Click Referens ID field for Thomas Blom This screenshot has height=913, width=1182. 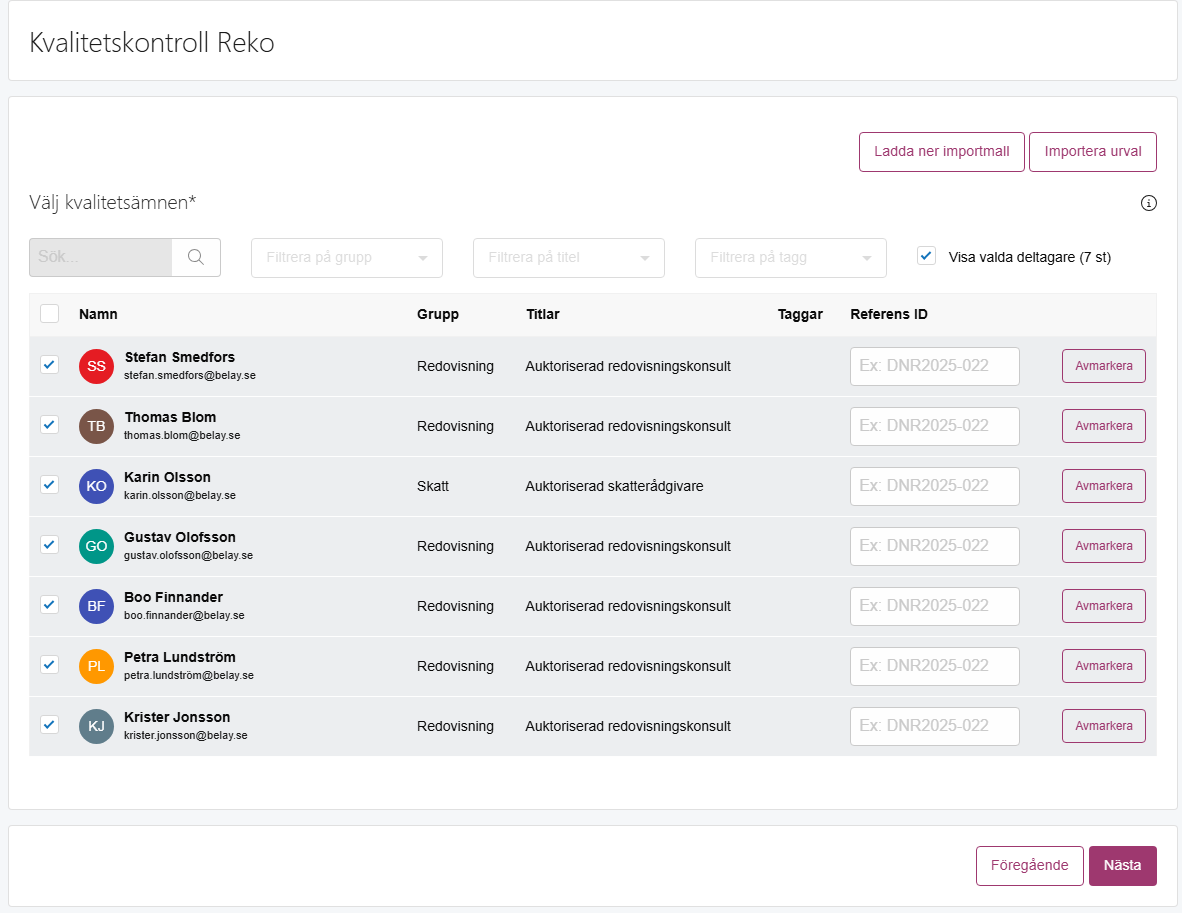(935, 426)
